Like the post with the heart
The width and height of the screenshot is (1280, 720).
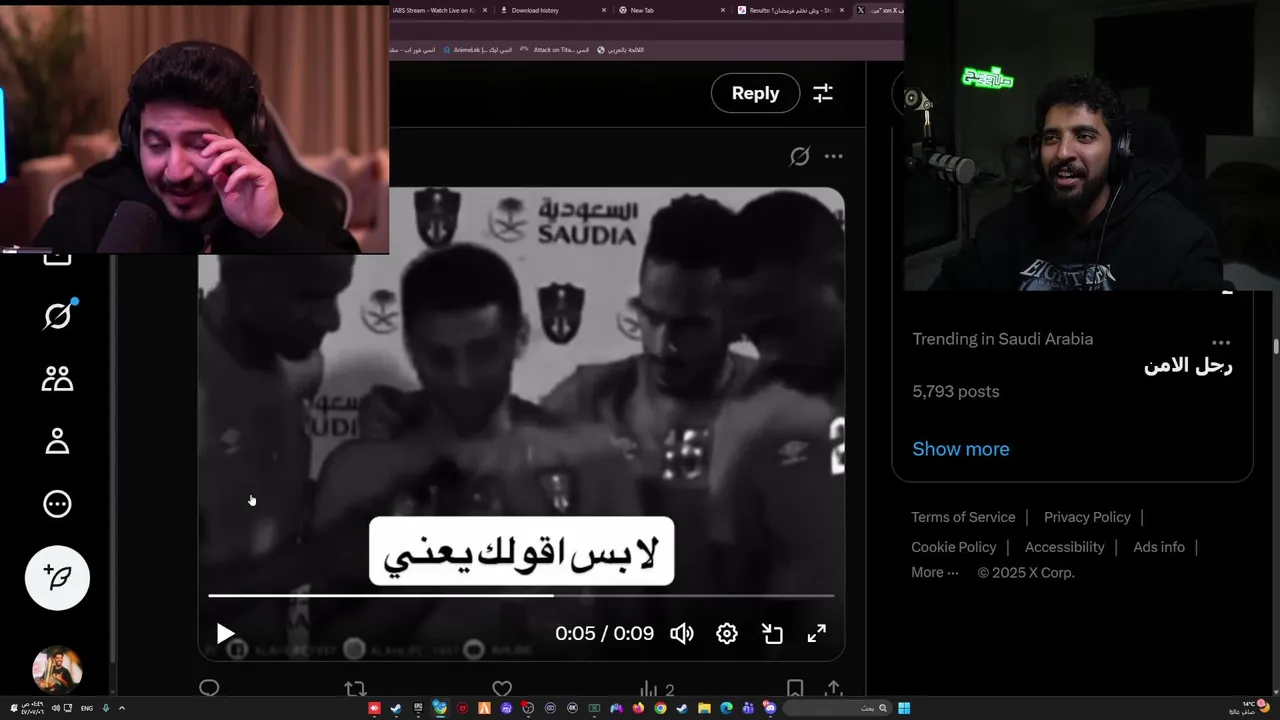(502, 688)
